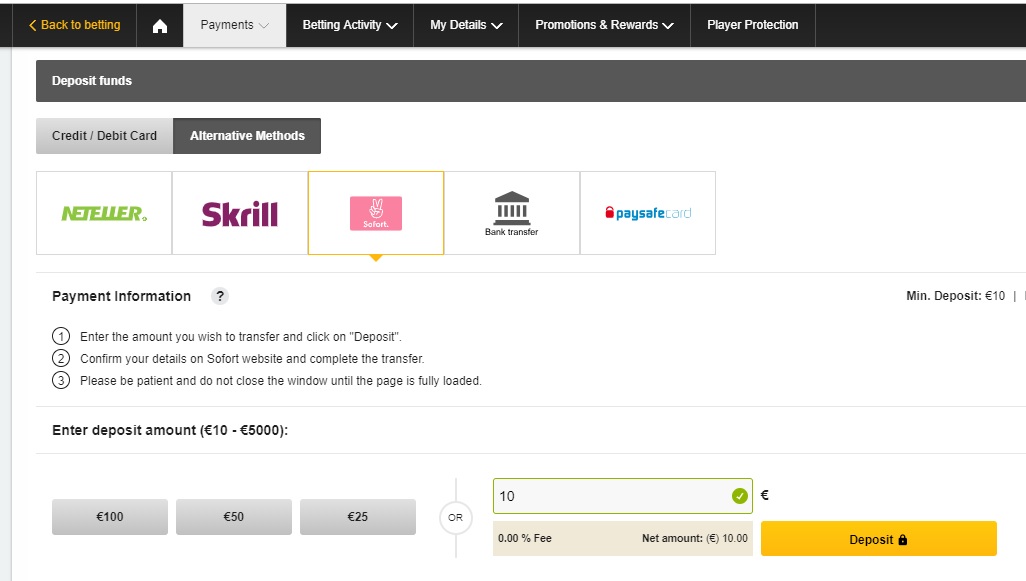1026x581 pixels.
Task: Go to the home page icon
Action: pyautogui.click(x=160, y=26)
